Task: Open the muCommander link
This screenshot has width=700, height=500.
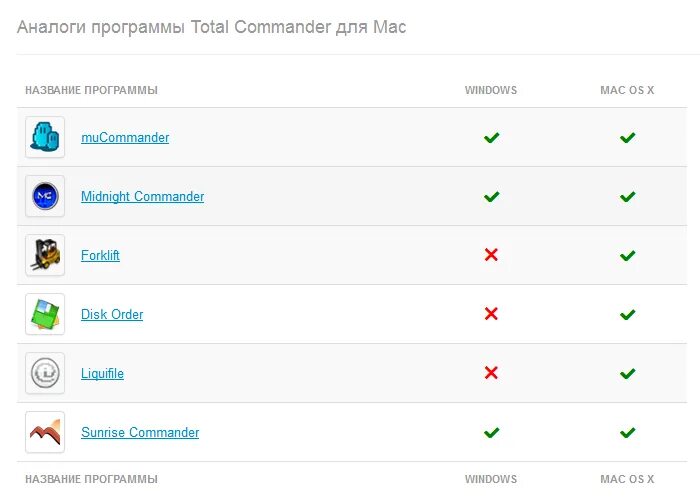Action: (x=125, y=138)
